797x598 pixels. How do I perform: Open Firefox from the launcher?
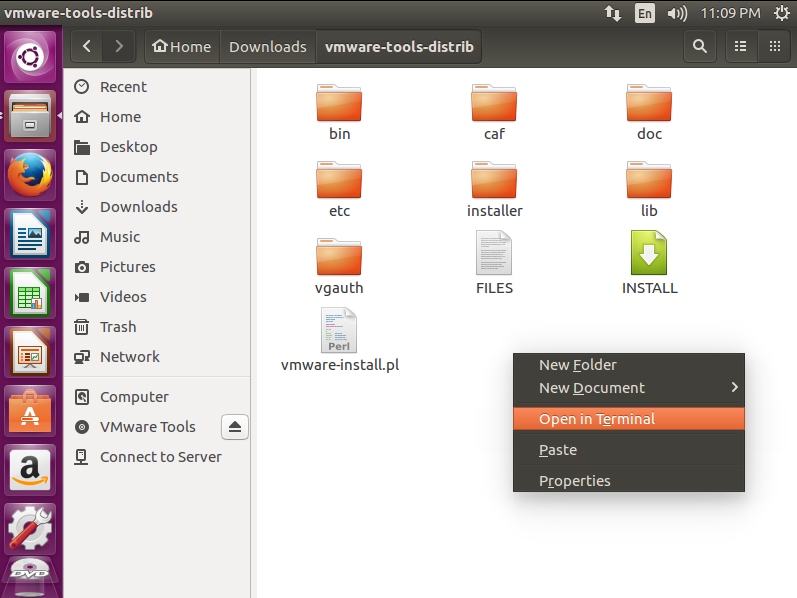pyautogui.click(x=30, y=175)
